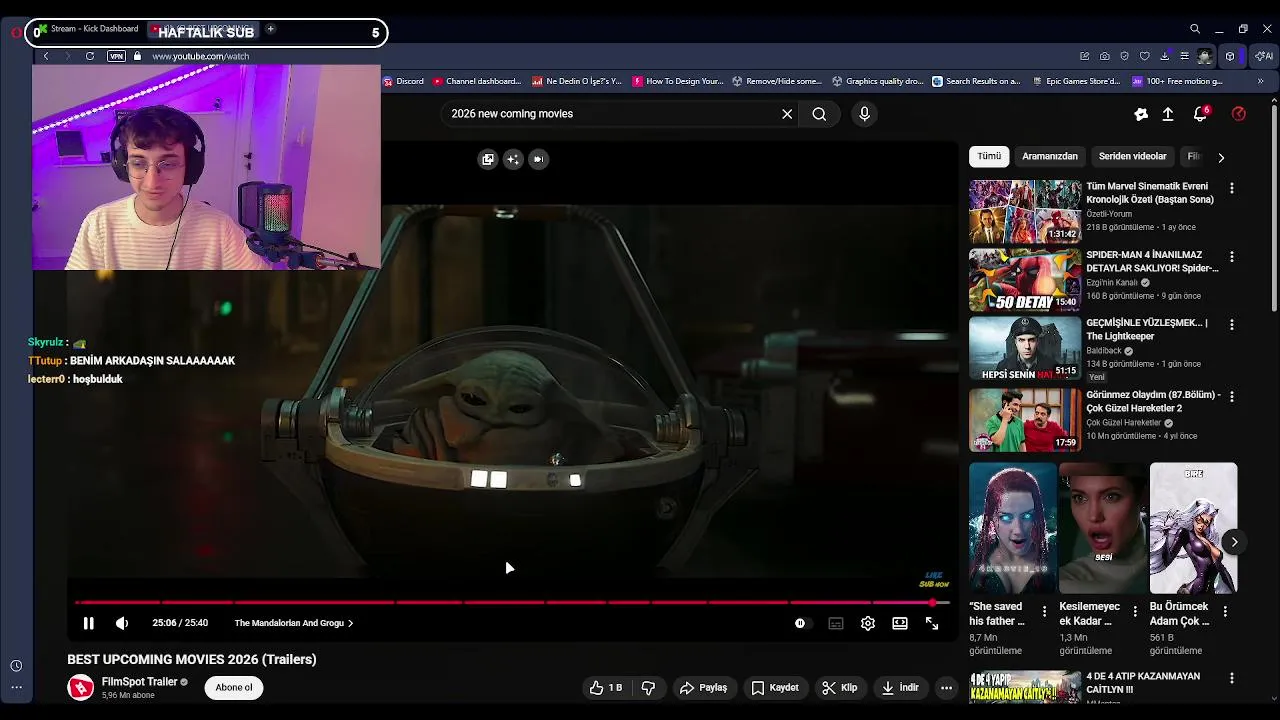This screenshot has height=720, width=1280.
Task: Click the picture-in-picture pop-out icon above video
Action: pyautogui.click(x=488, y=159)
